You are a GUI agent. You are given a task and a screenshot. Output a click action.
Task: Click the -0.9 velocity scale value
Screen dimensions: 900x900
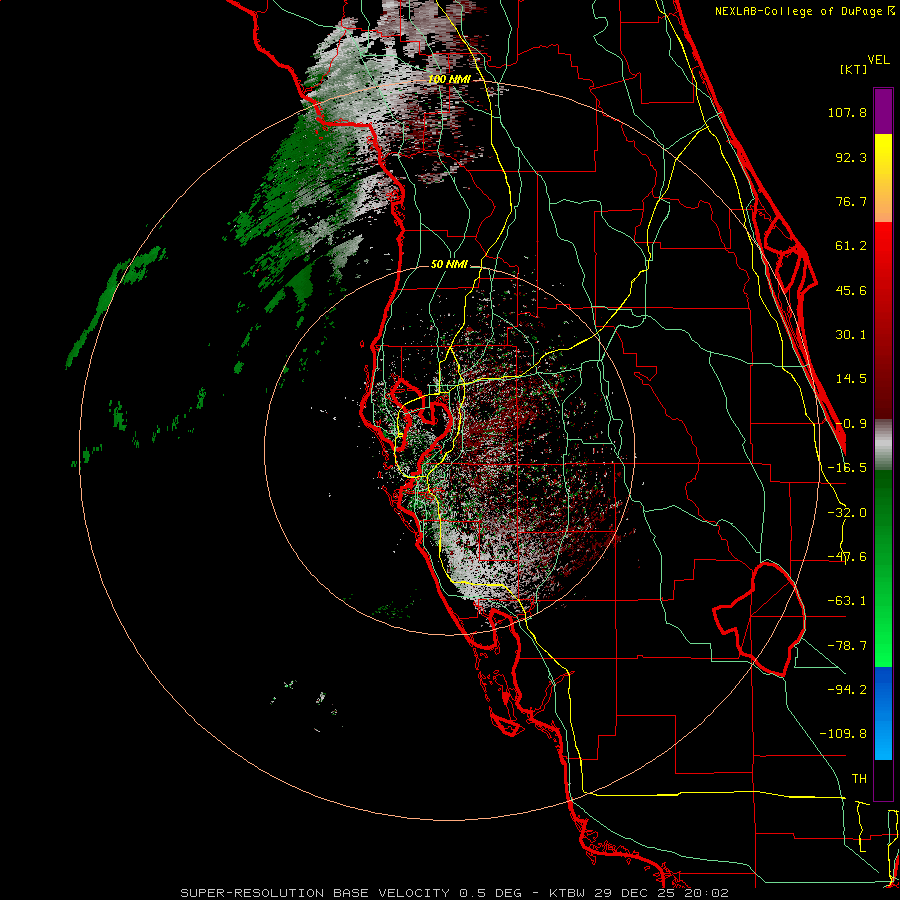[x=851, y=424]
